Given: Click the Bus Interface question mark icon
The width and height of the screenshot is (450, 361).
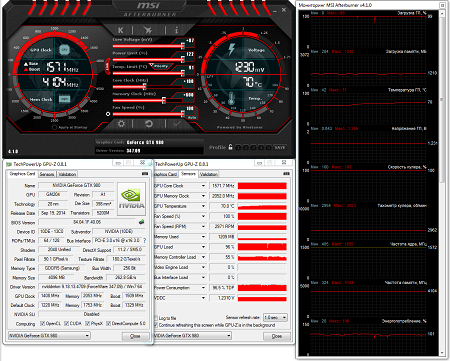Looking at the screenshot, I should point(144,240).
